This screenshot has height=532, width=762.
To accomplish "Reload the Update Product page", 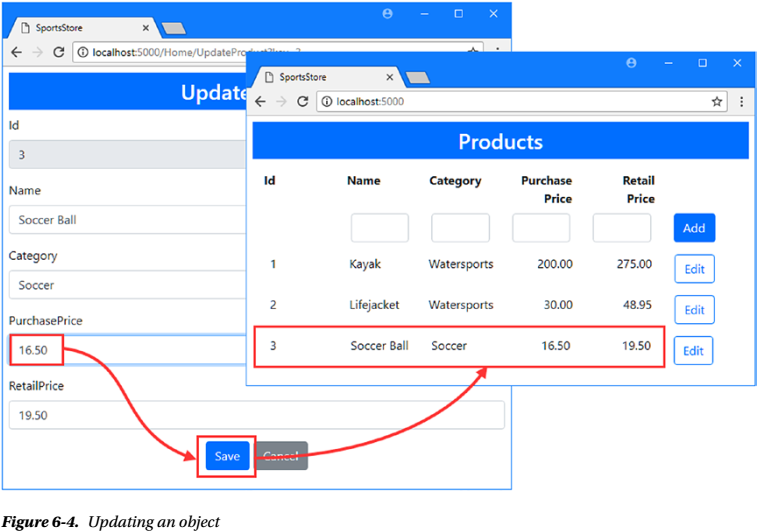I will (x=58, y=52).
